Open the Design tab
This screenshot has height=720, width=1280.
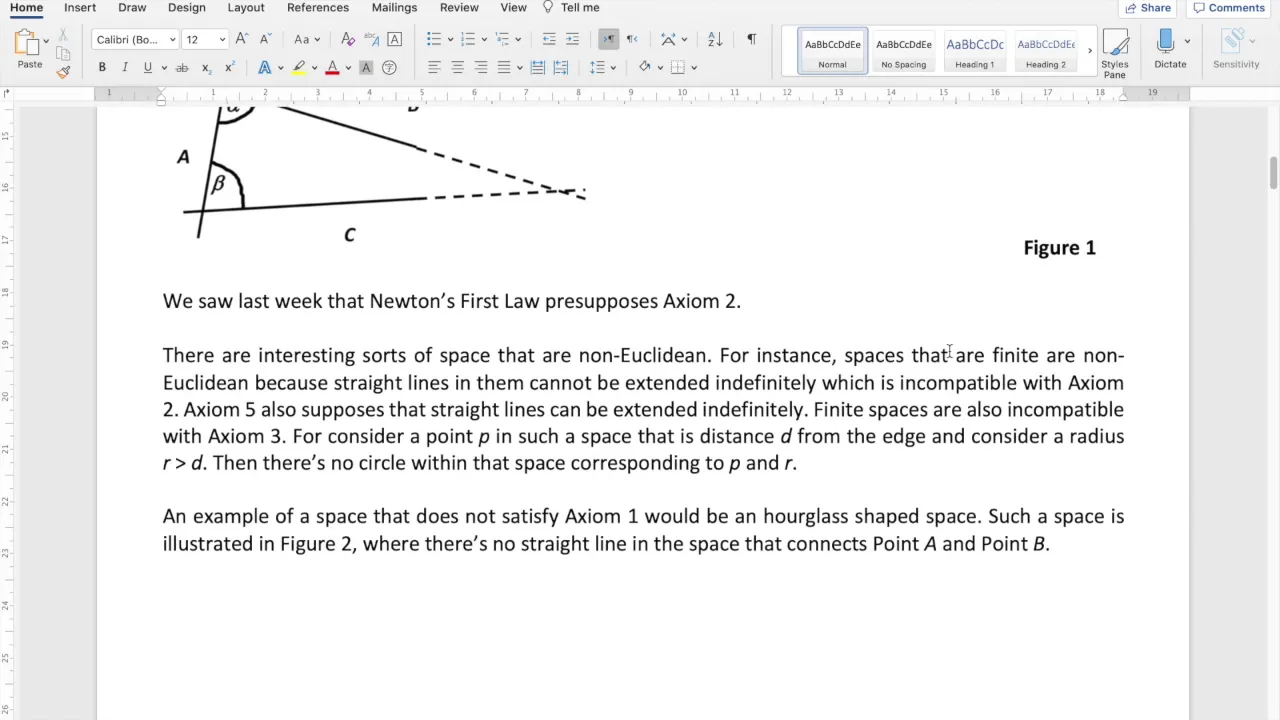(187, 7)
